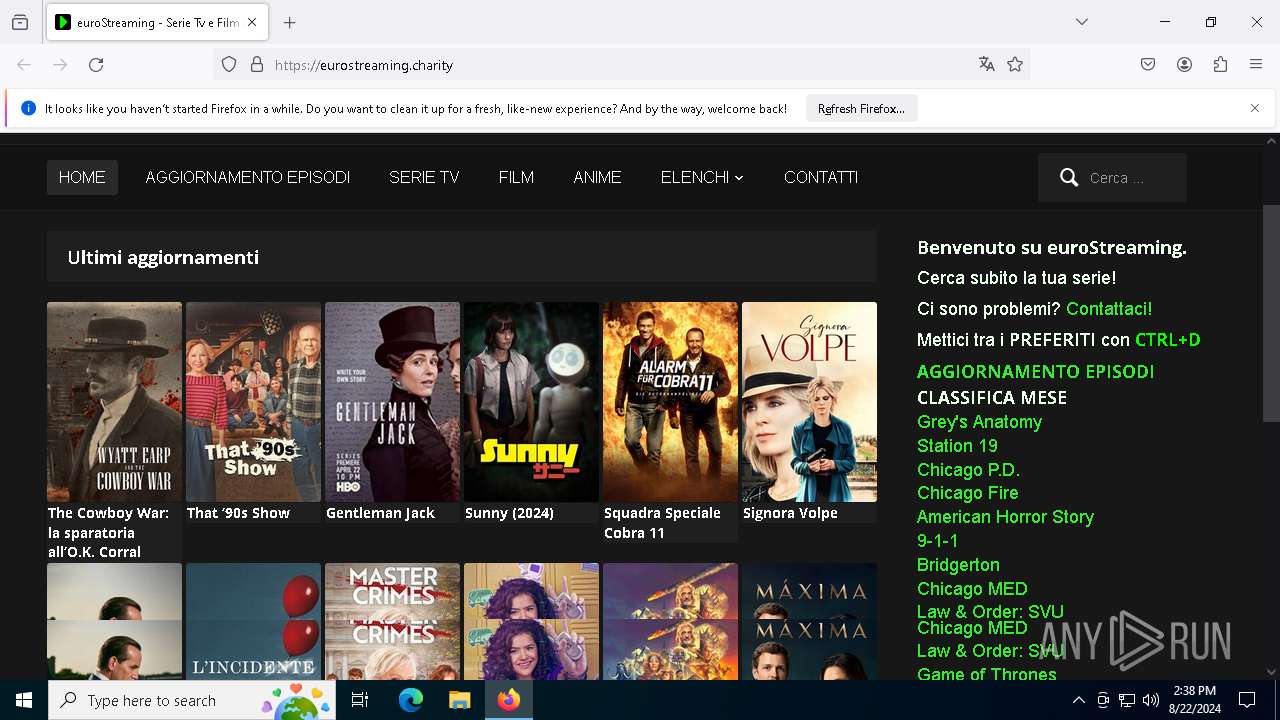Focus the address bar URL field
The height and width of the screenshot is (720, 1280).
click(x=620, y=65)
